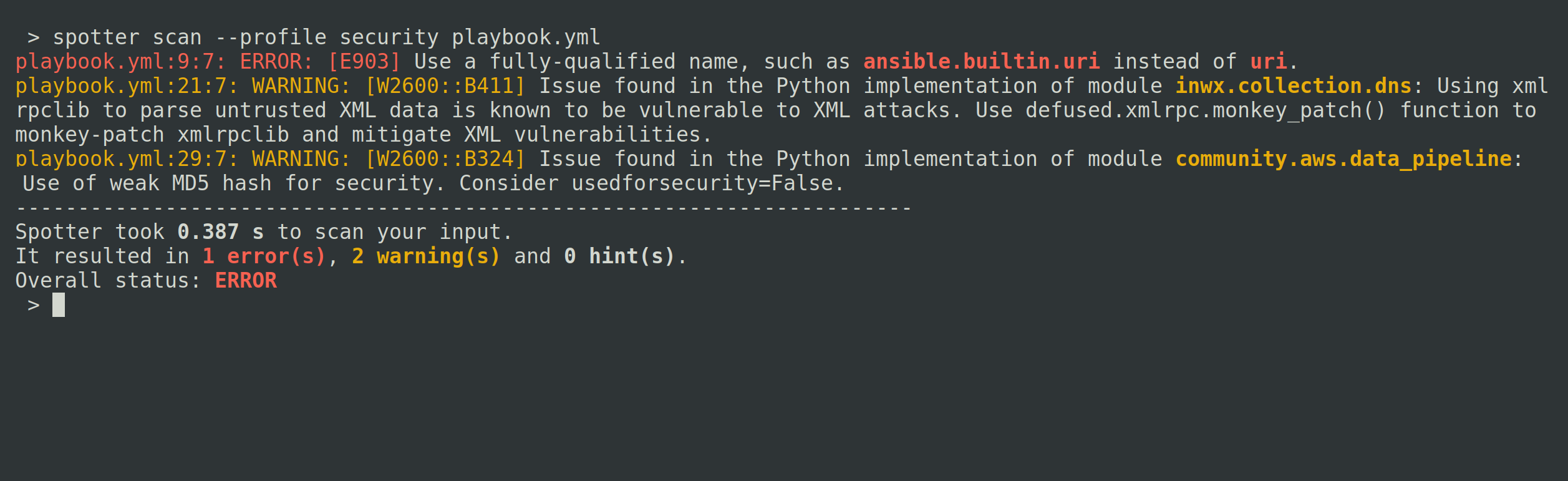Screen dimensions: 1568x481
Task: Click the usedforsecurity=False suggestion text
Action: click(702, 183)
